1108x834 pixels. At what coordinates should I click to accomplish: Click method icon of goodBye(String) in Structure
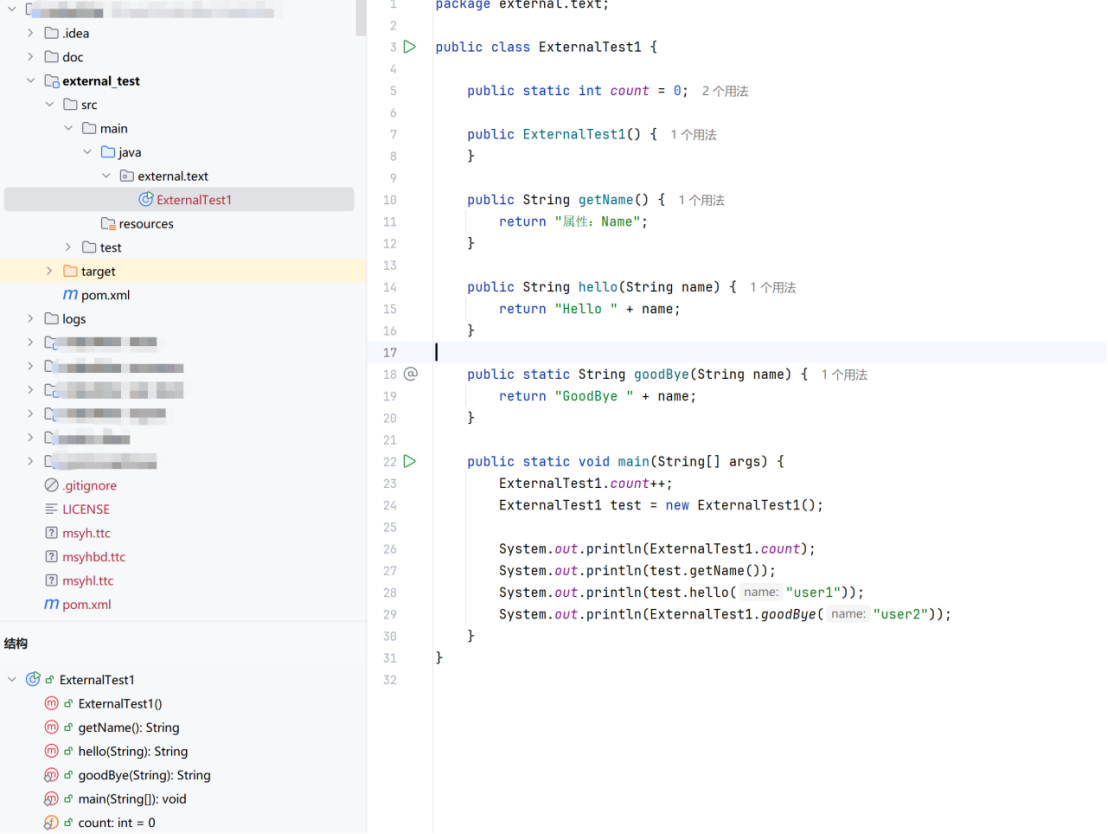(x=51, y=775)
